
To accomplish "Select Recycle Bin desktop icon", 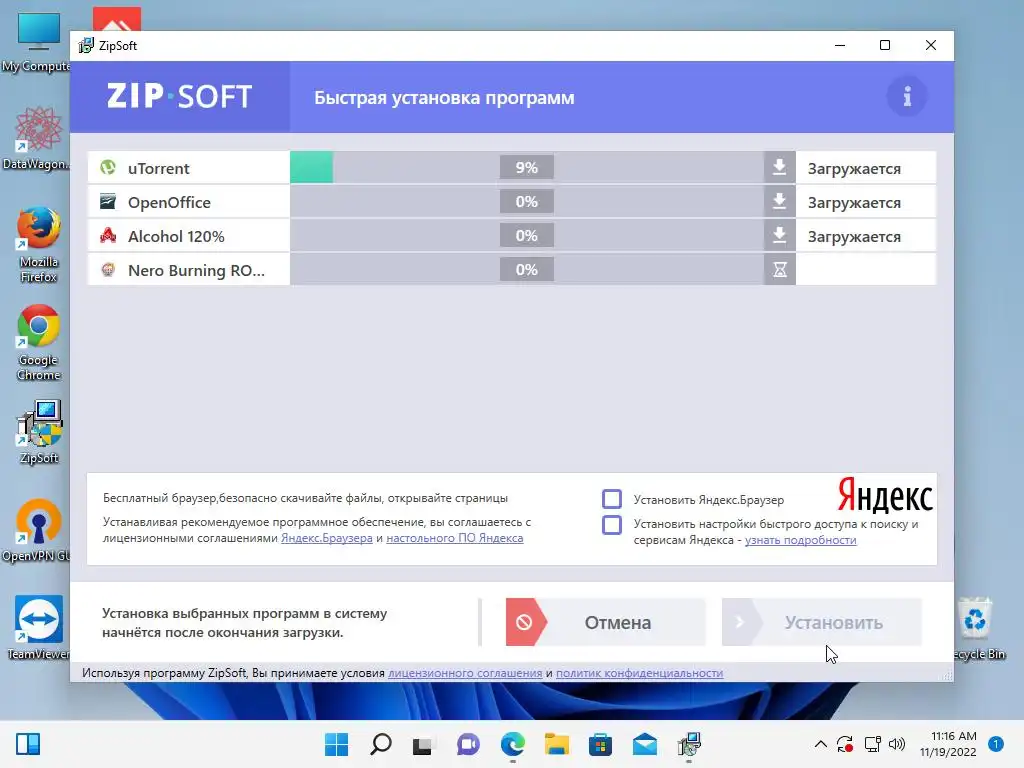I will click(978, 628).
